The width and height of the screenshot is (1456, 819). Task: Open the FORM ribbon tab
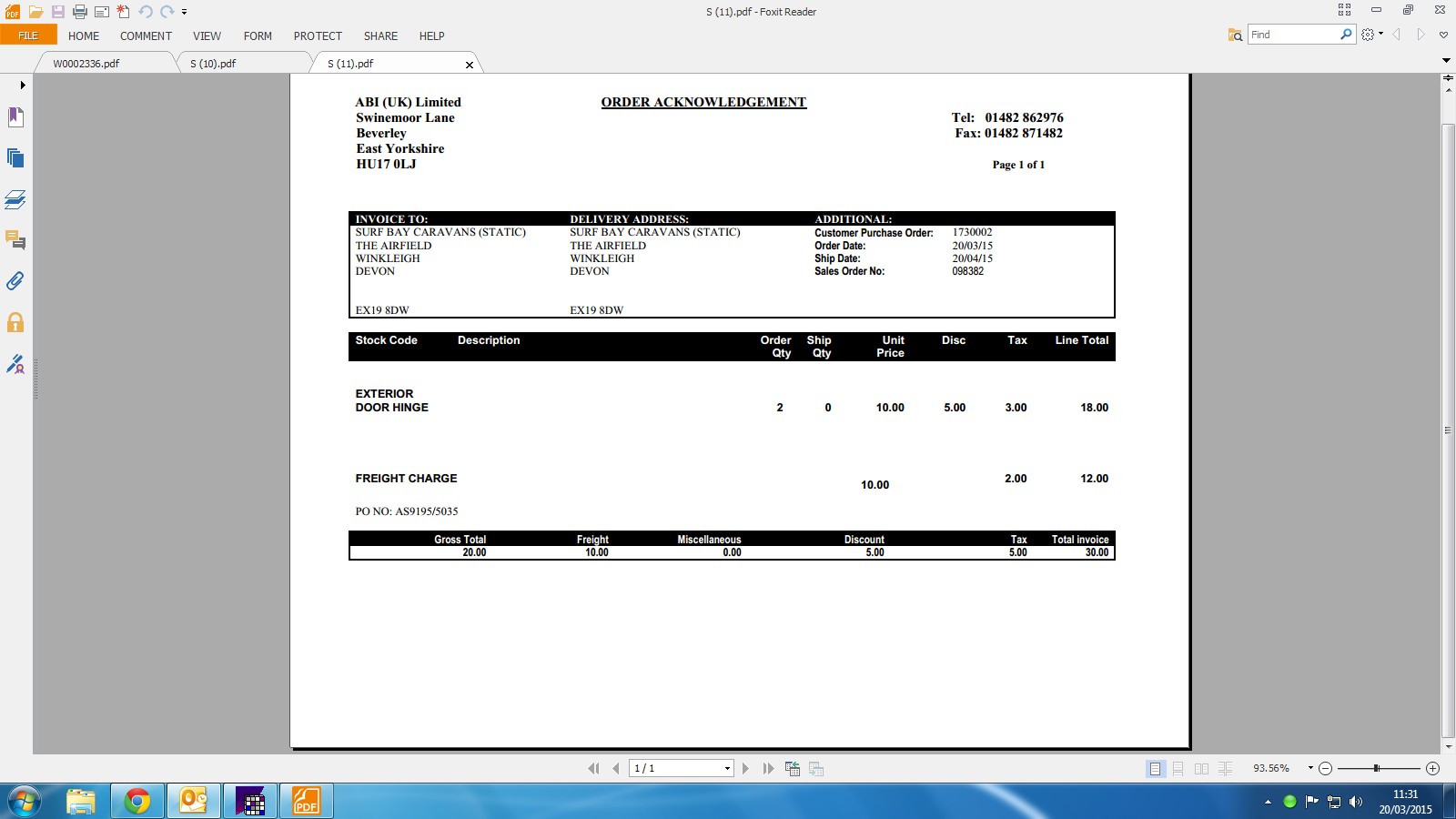(258, 36)
